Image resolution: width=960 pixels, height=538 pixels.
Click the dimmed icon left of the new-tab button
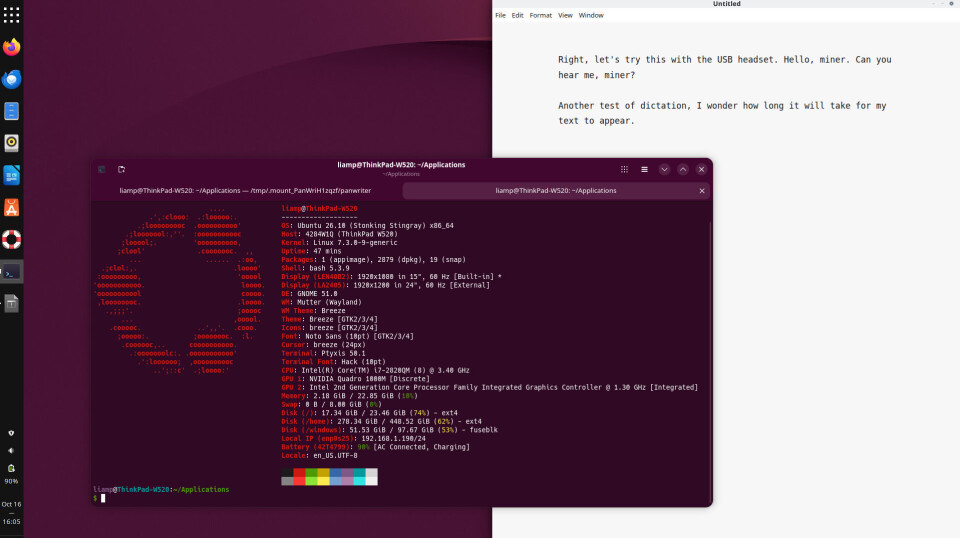(102, 170)
